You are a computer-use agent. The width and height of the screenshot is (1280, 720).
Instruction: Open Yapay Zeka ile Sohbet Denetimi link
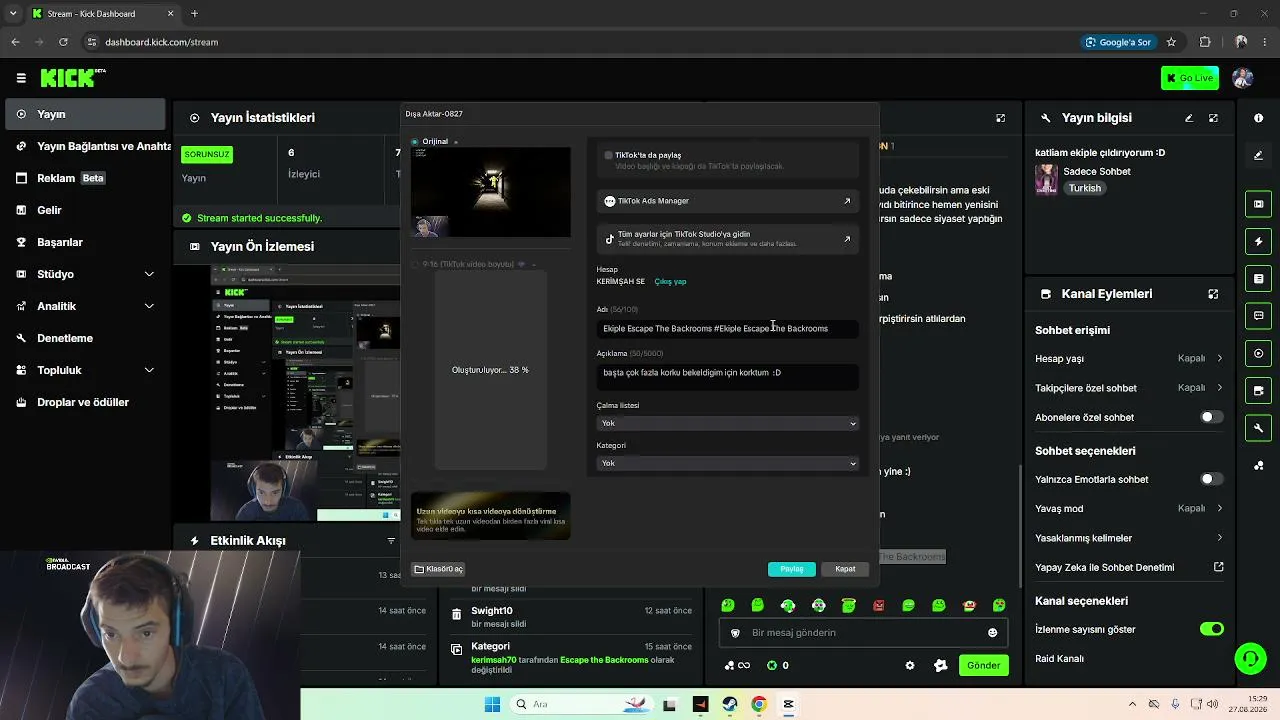(x=1130, y=567)
